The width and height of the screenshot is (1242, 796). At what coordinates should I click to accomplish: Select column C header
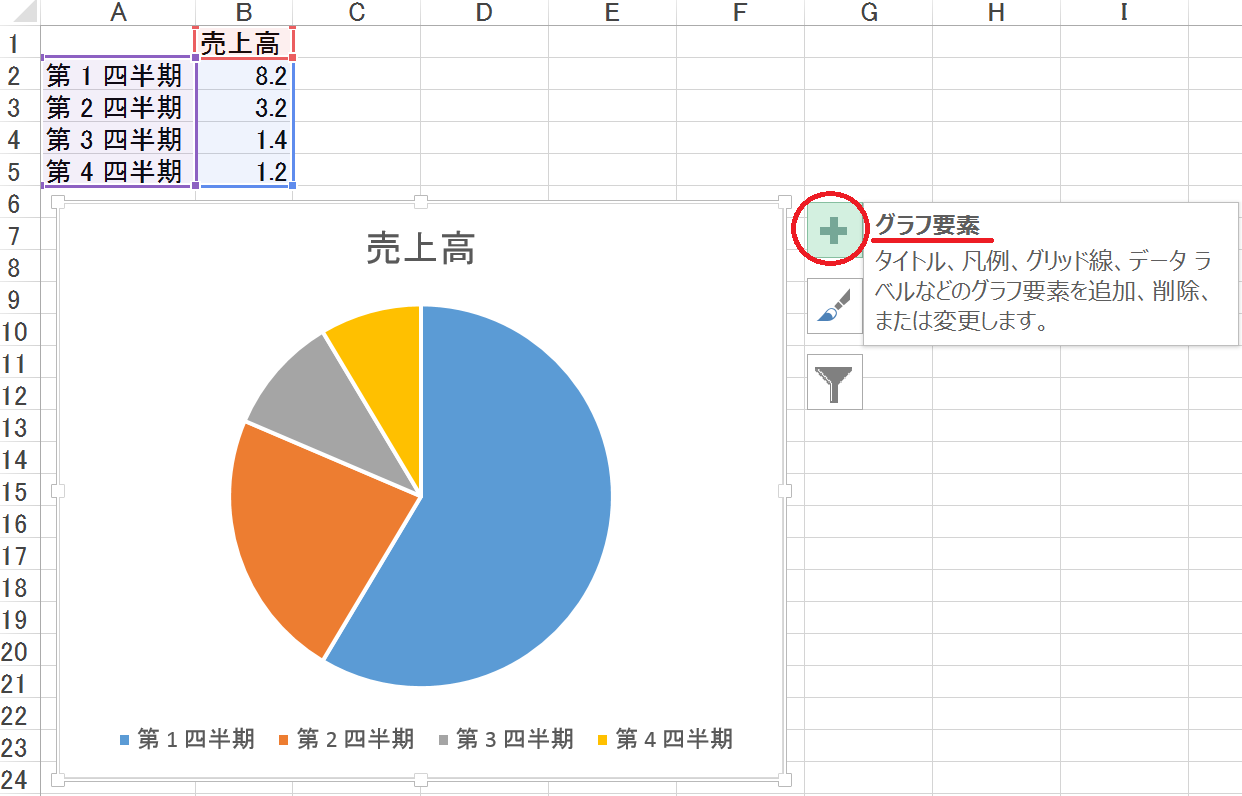[356, 13]
